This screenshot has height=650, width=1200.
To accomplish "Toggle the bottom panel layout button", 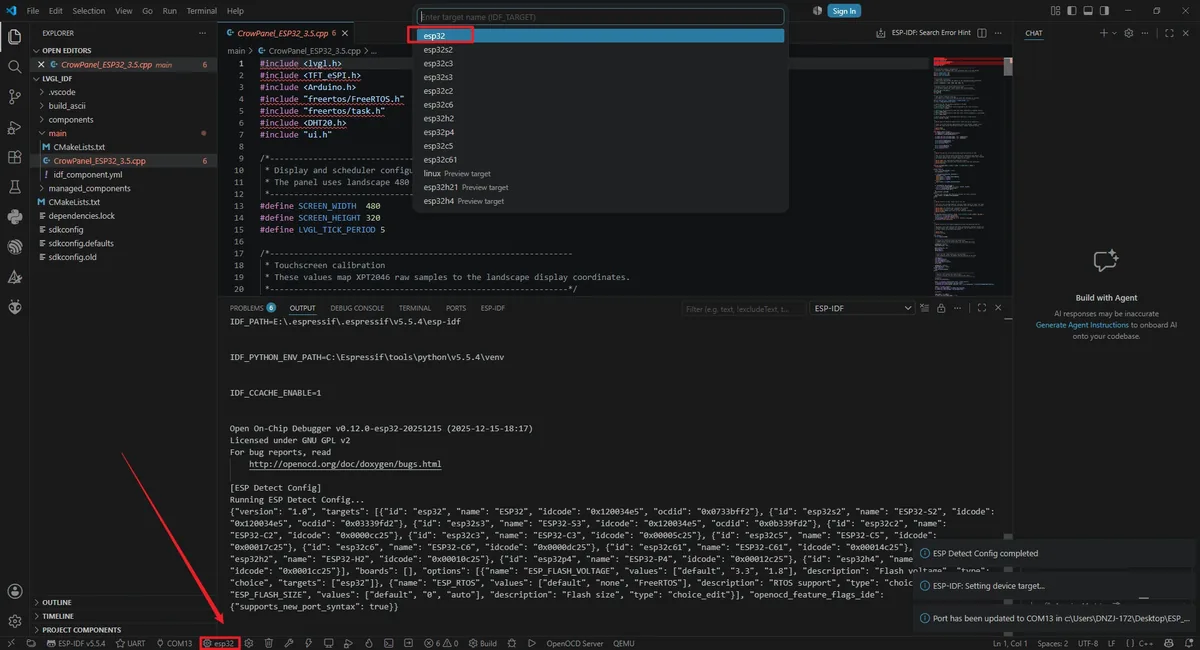I will [x=1088, y=11].
